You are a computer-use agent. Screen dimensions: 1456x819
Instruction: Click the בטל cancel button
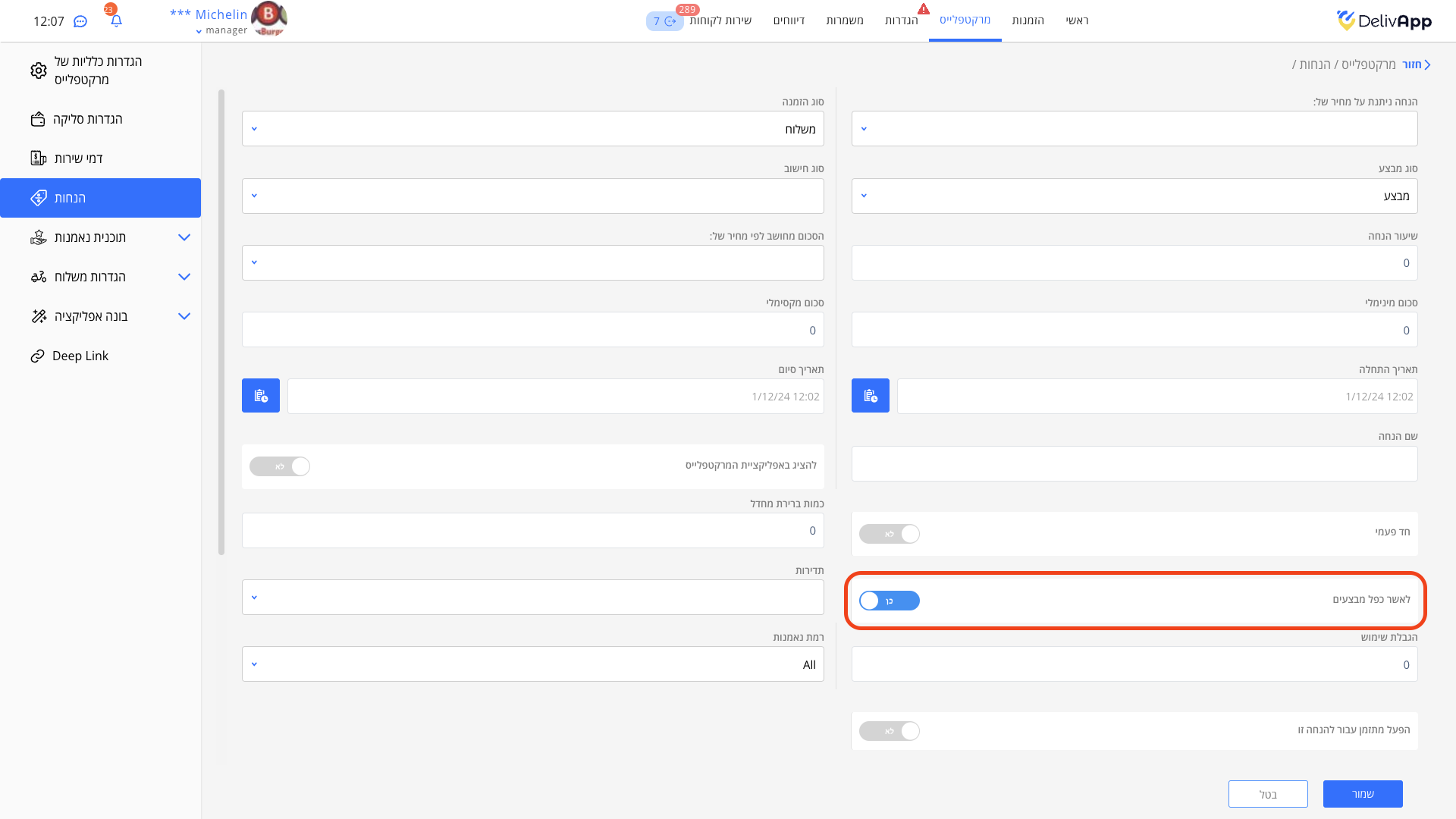tap(1268, 794)
